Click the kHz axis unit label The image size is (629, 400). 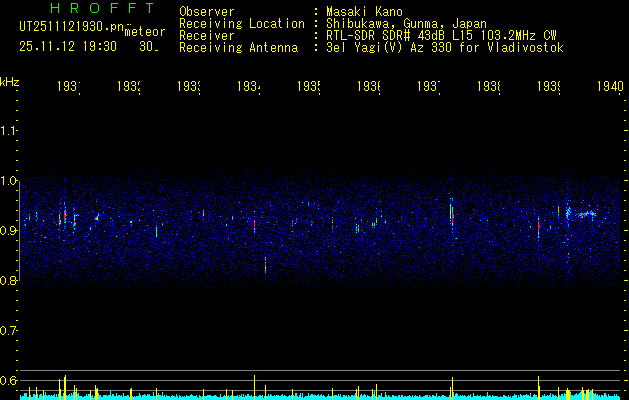9,81
